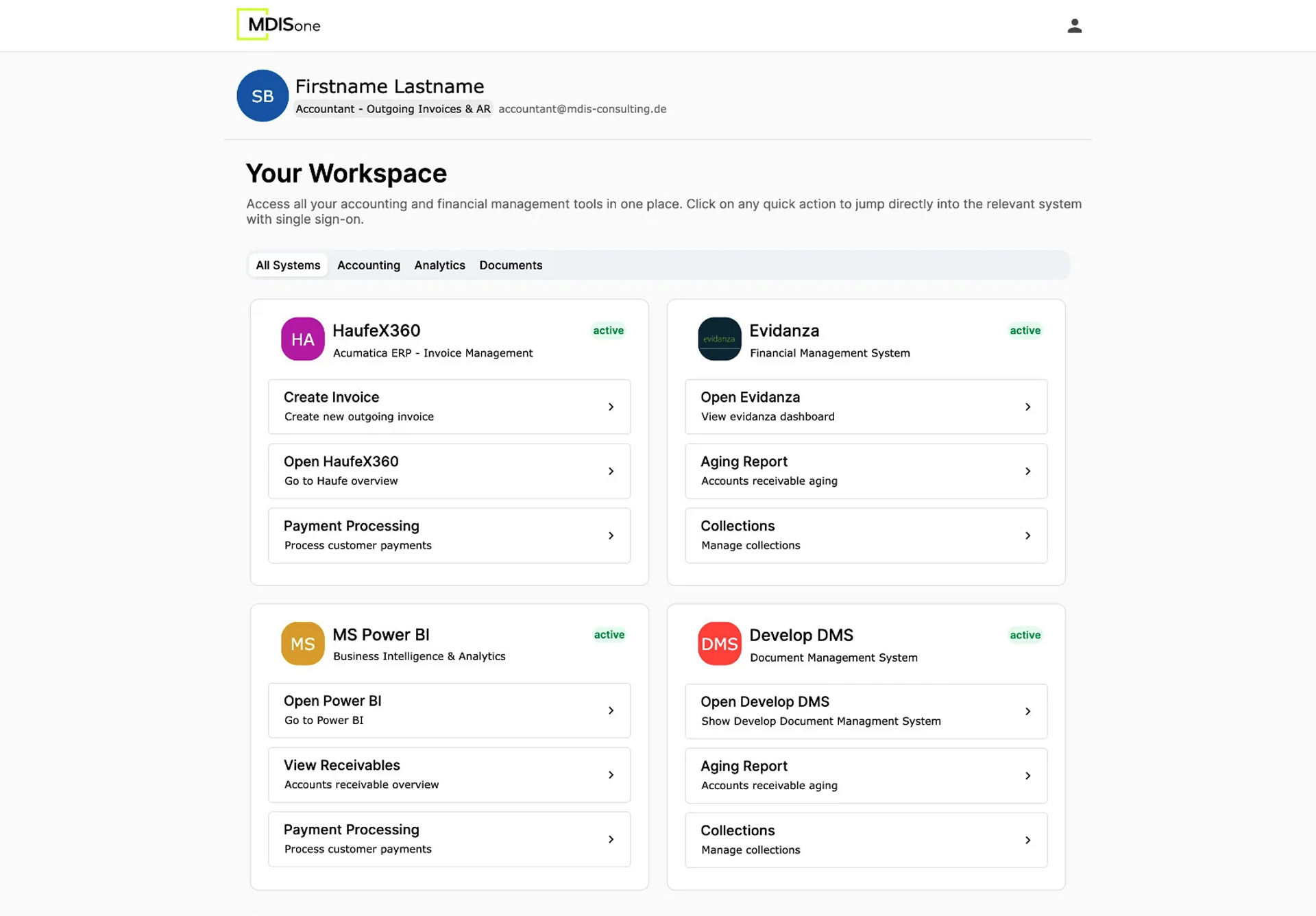Click the View Receivables chevron arrow
This screenshot has height=916, width=1316.
tap(611, 775)
